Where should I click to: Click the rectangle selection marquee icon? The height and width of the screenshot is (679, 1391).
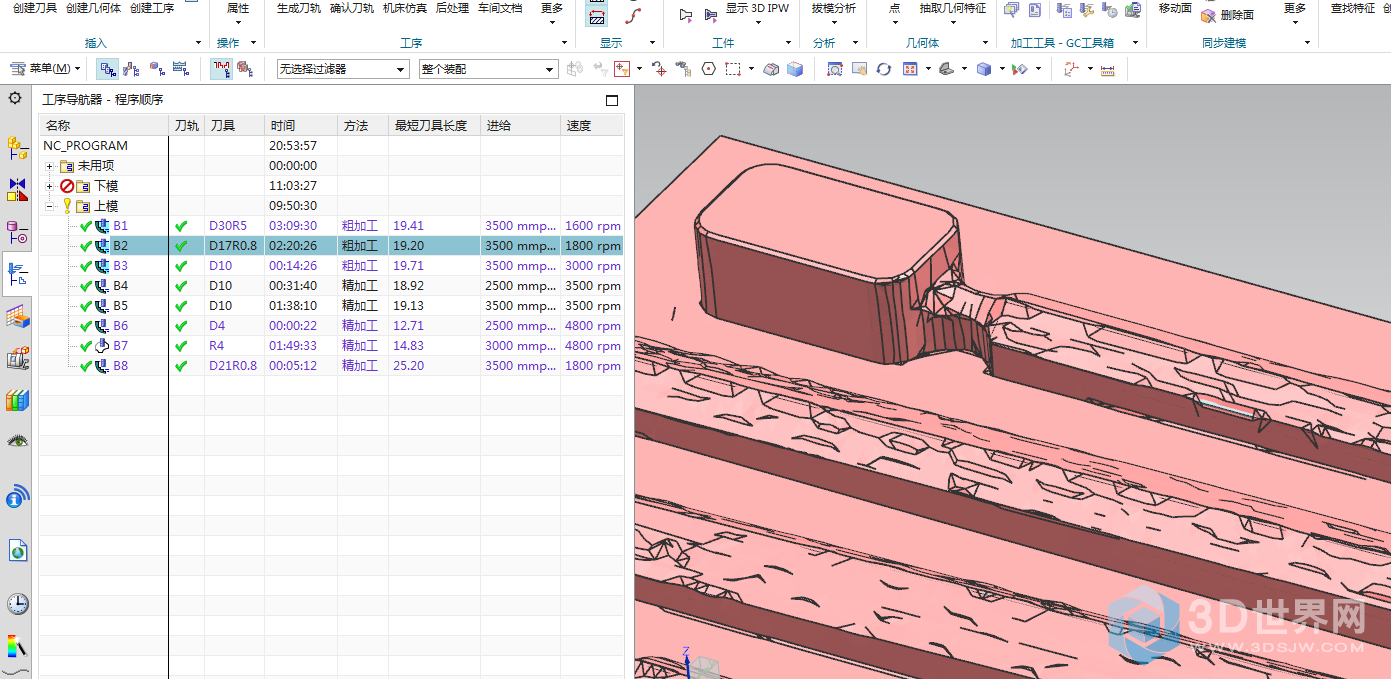(x=733, y=69)
